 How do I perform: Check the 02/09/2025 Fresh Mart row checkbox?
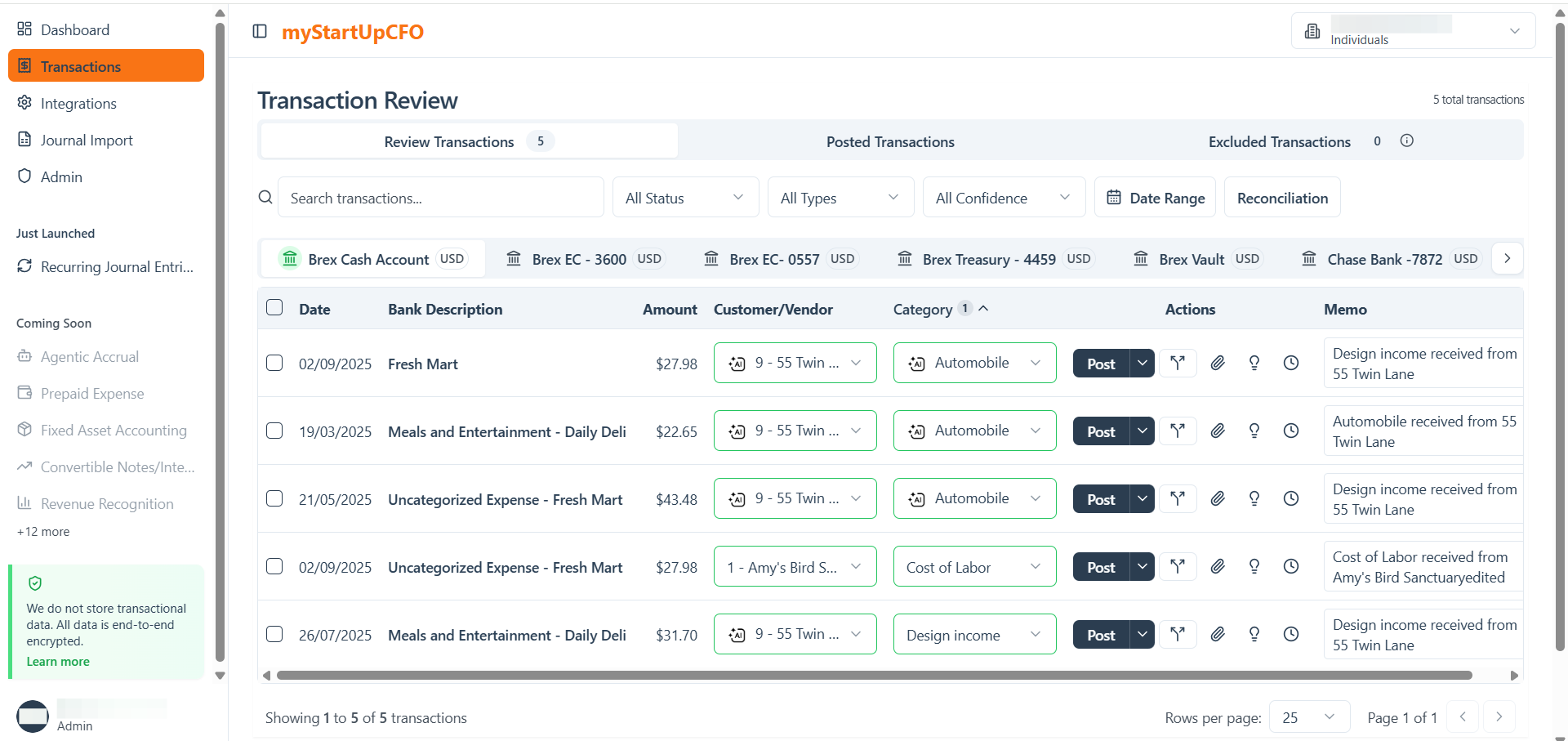coord(274,363)
